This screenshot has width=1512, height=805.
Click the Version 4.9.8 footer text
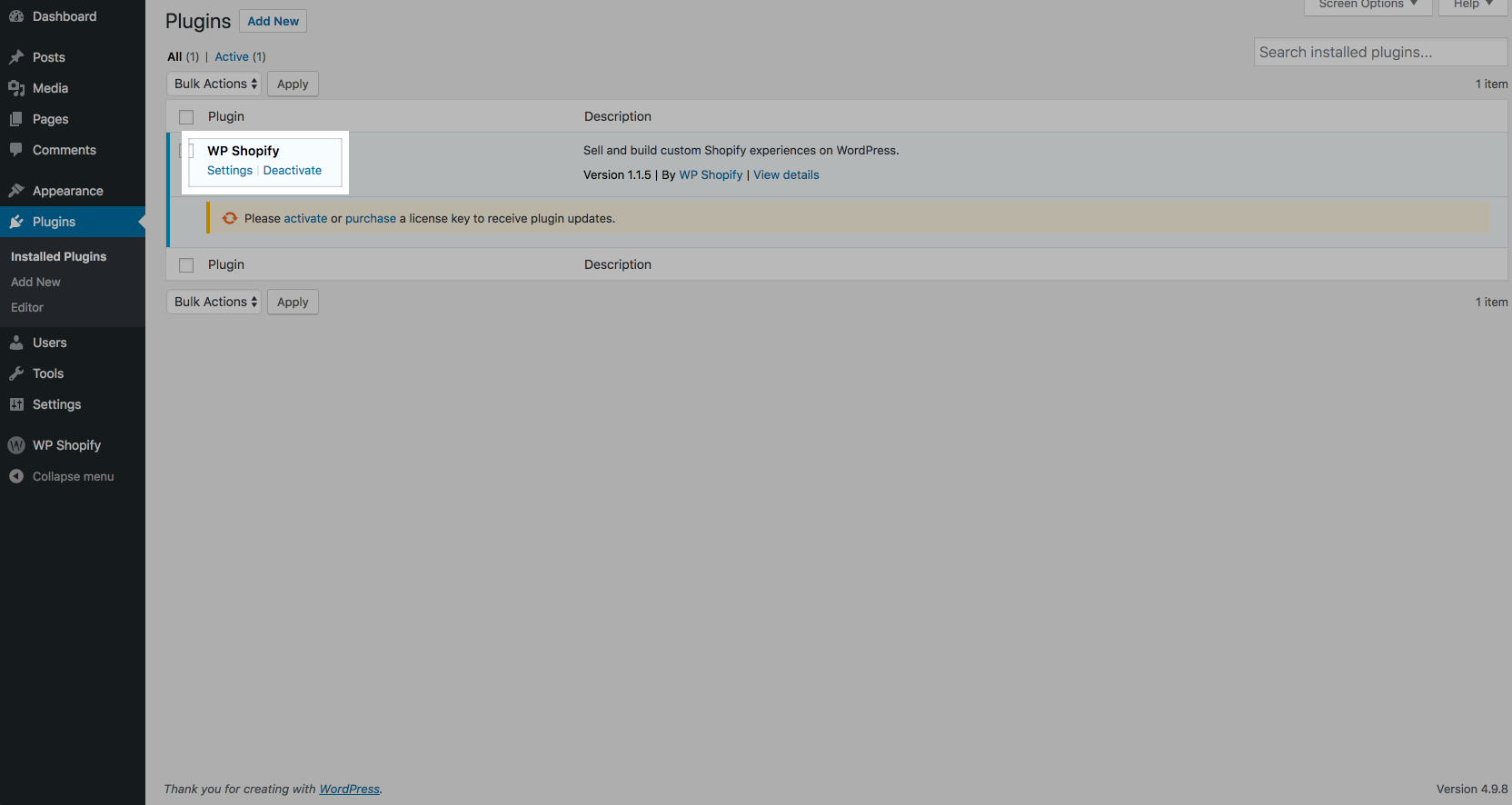pyautogui.click(x=1472, y=789)
